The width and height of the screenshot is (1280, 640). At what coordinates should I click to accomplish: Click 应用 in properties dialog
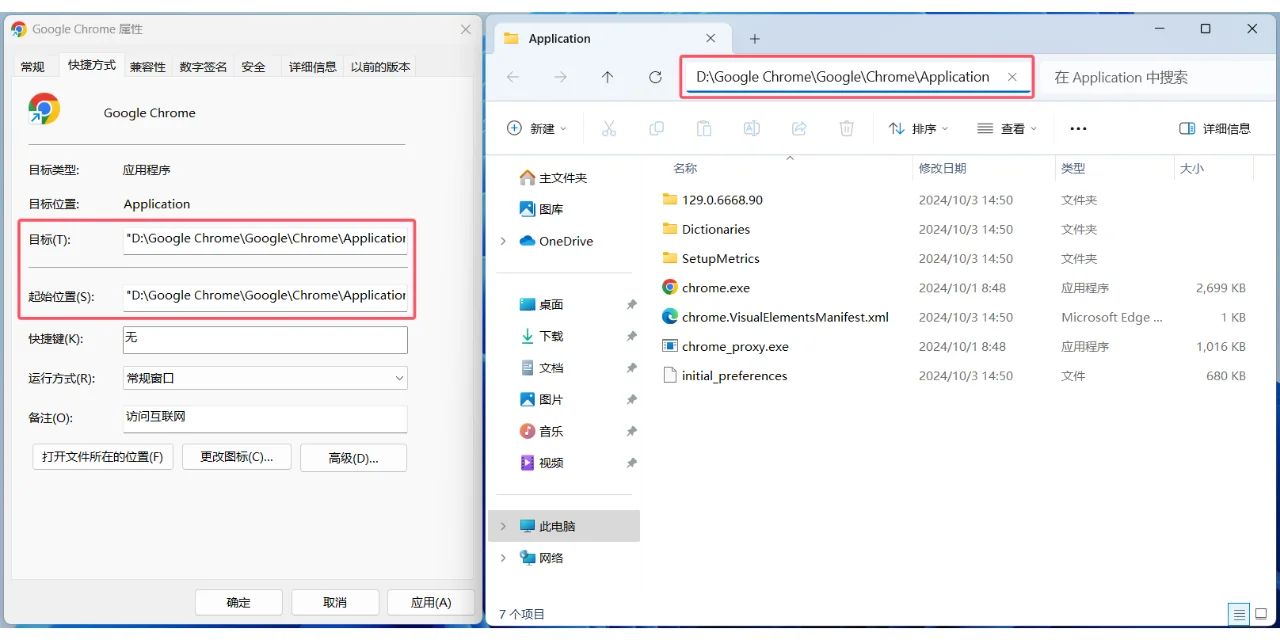[431, 602]
